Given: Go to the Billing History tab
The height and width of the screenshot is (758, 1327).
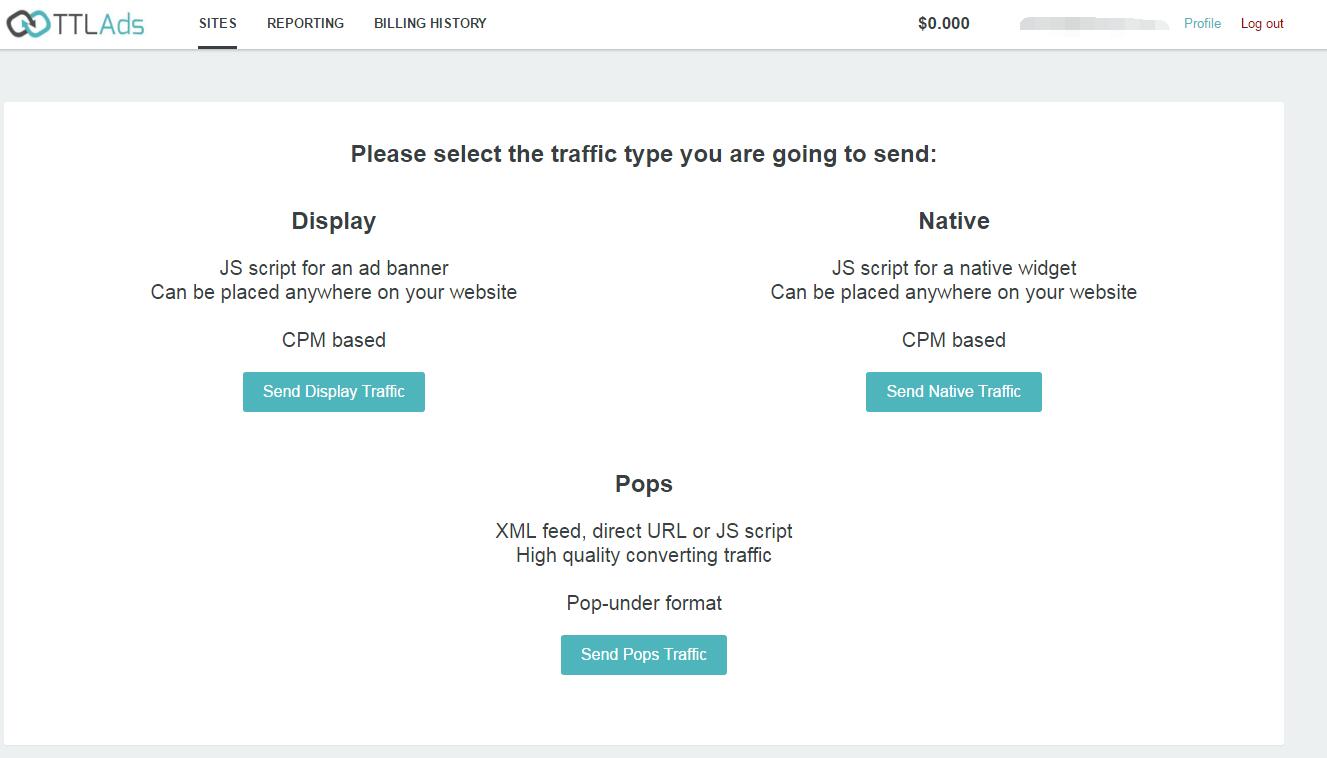Looking at the screenshot, I should click(430, 23).
